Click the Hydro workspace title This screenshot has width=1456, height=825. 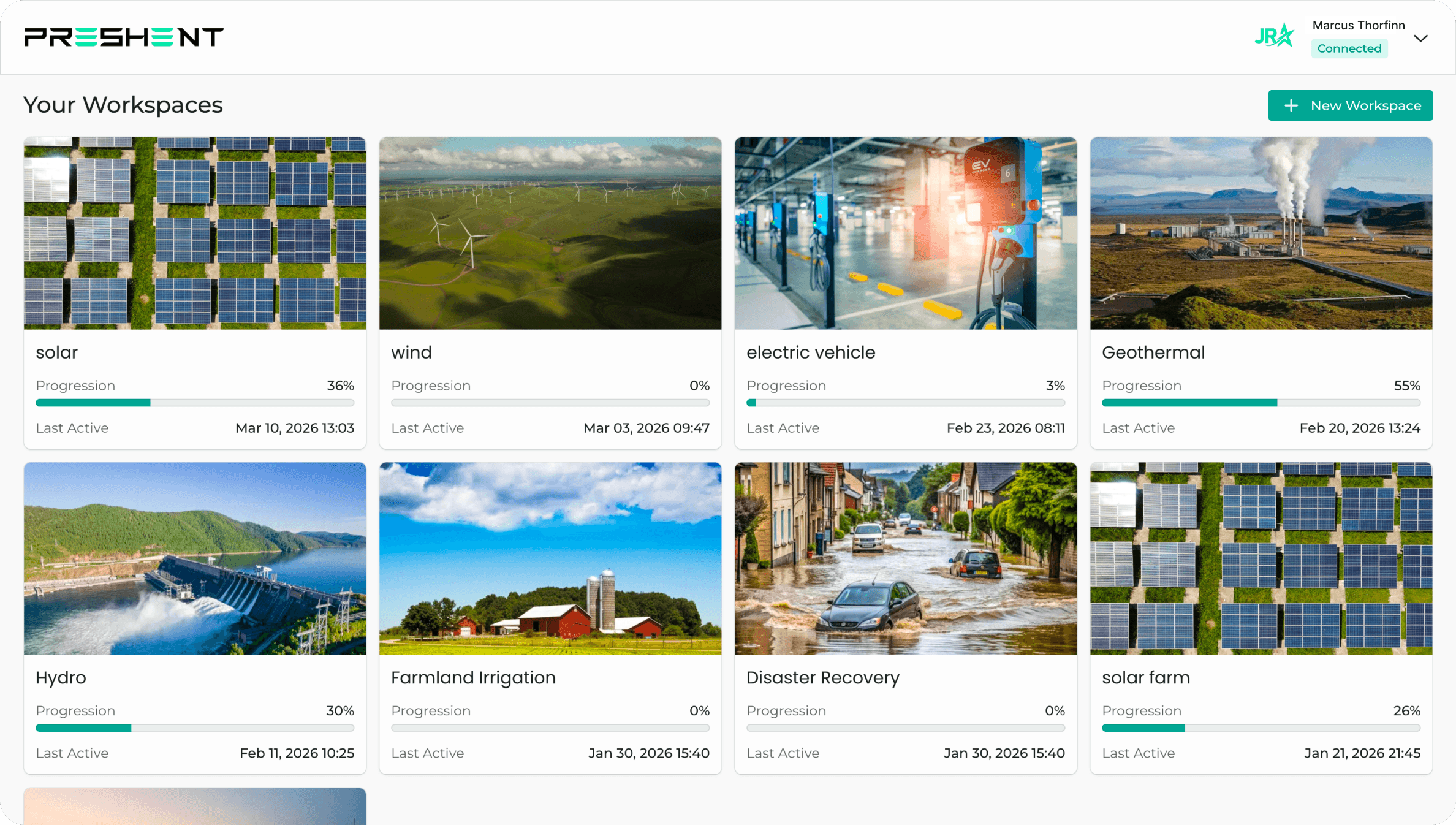[x=61, y=677]
